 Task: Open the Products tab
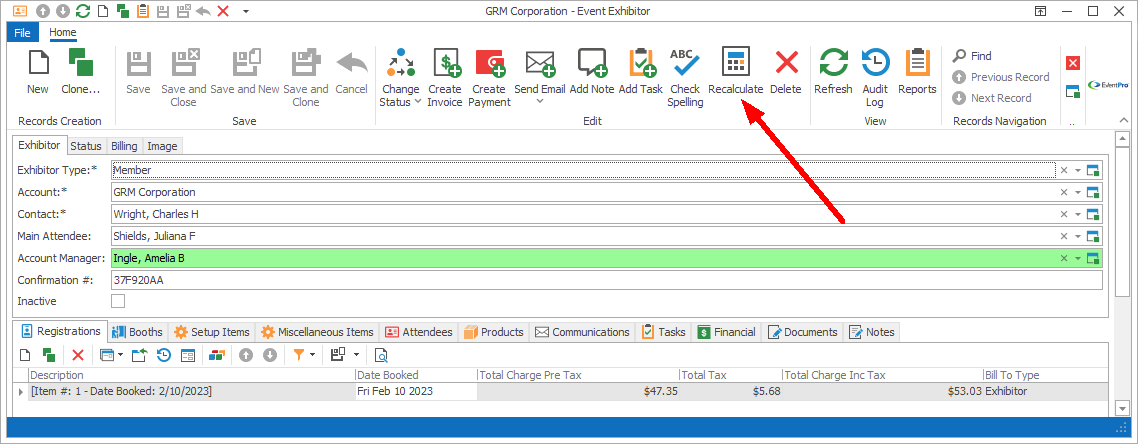(494, 332)
